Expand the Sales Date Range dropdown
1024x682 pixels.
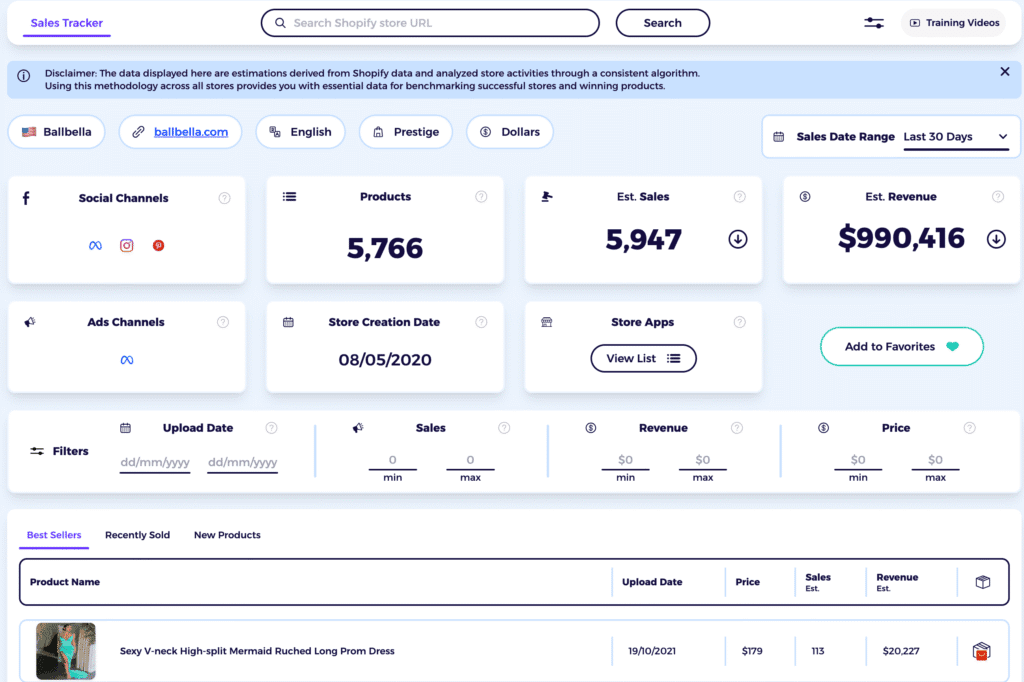click(x=957, y=136)
